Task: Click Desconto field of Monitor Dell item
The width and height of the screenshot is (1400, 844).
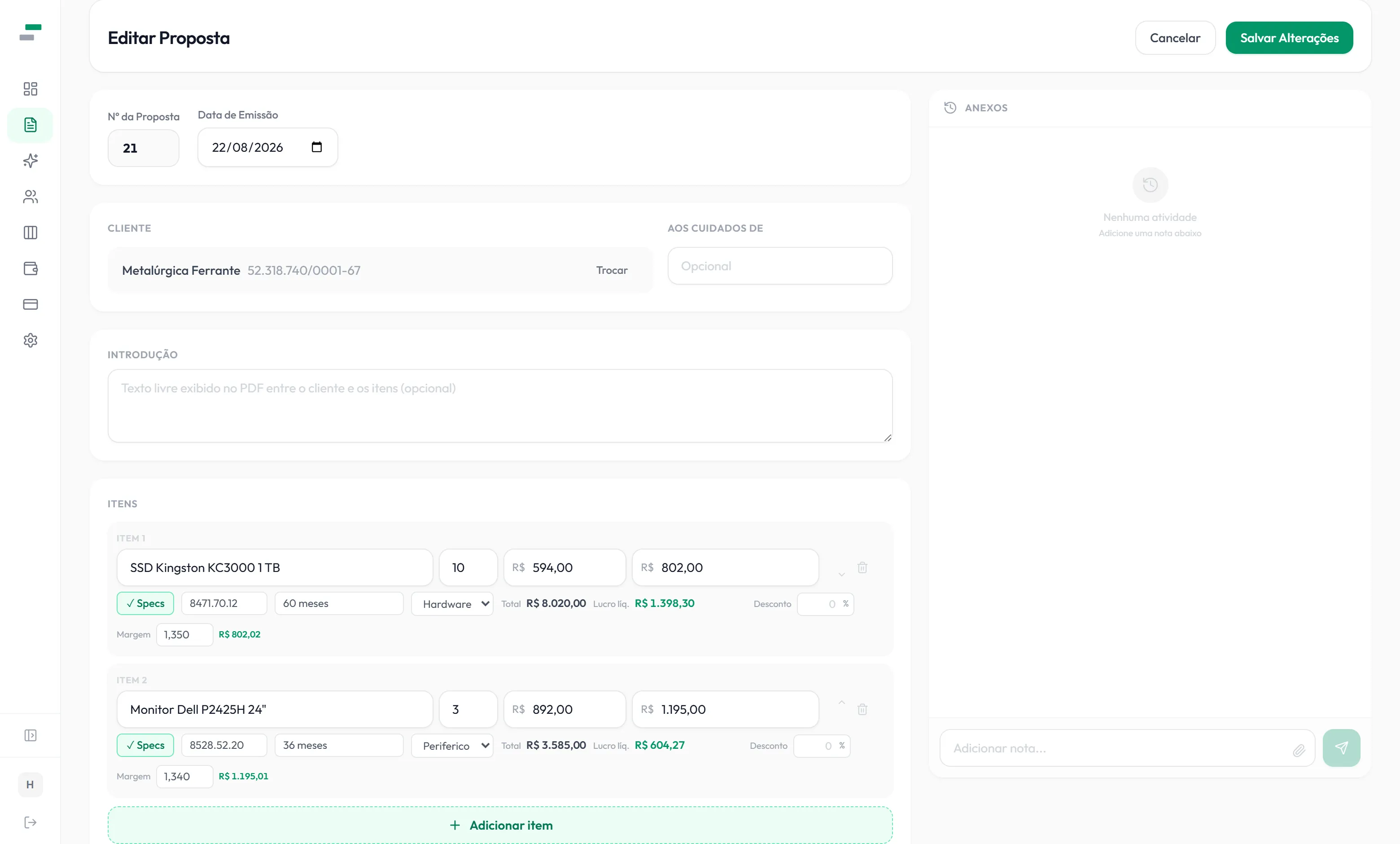Action: tap(822, 746)
